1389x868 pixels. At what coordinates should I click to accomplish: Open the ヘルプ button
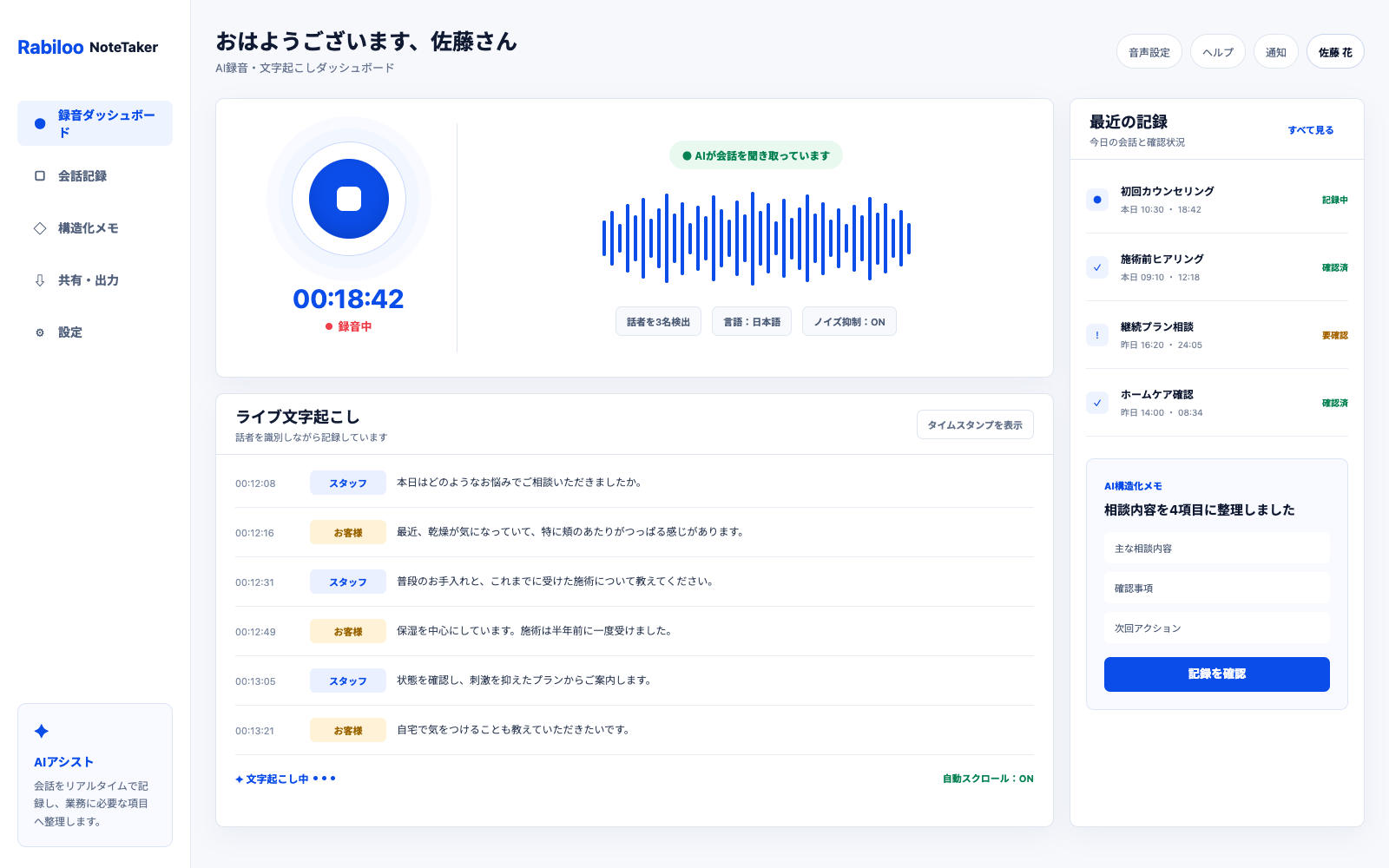tap(1218, 52)
